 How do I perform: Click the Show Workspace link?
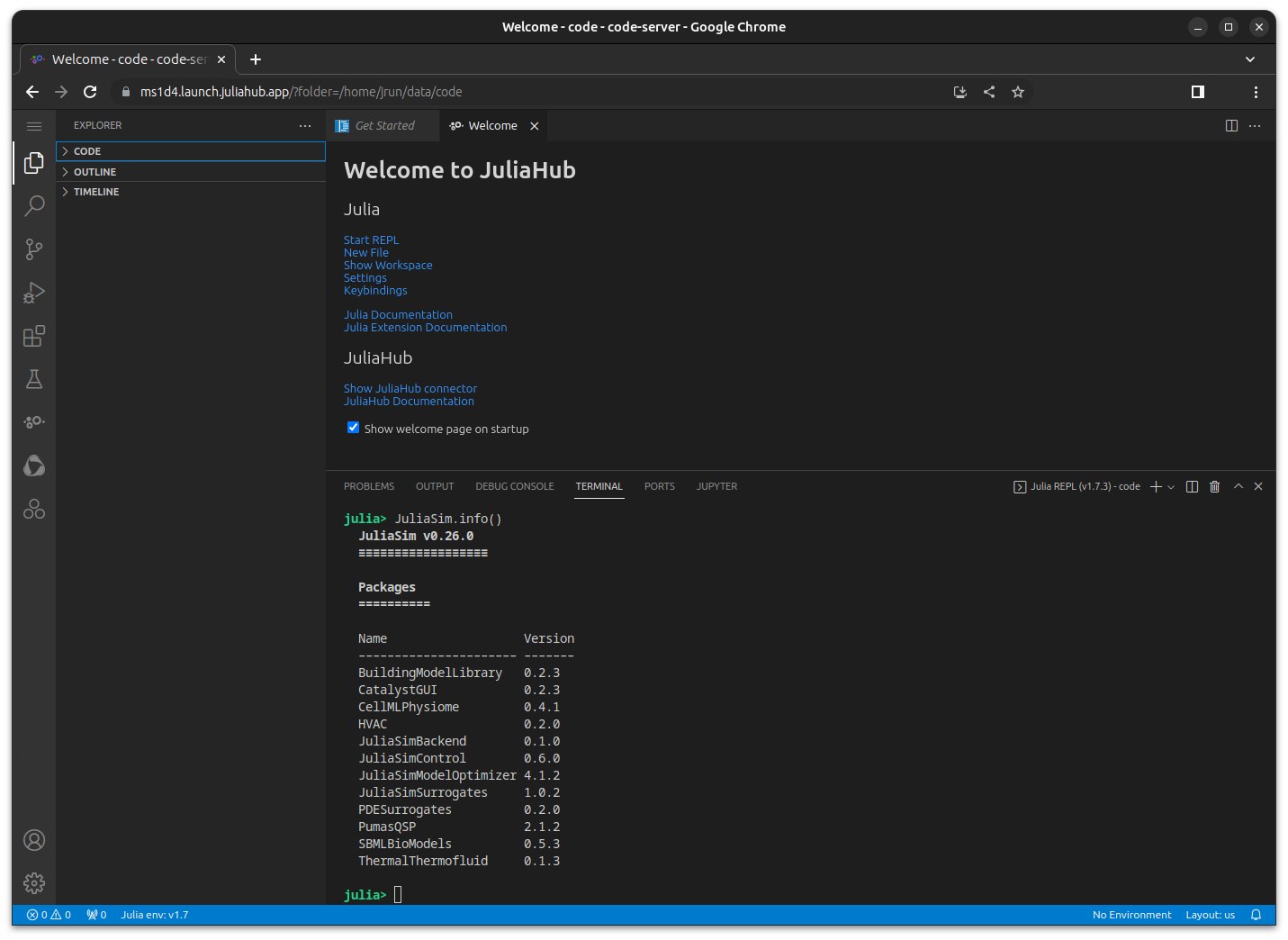(x=388, y=266)
